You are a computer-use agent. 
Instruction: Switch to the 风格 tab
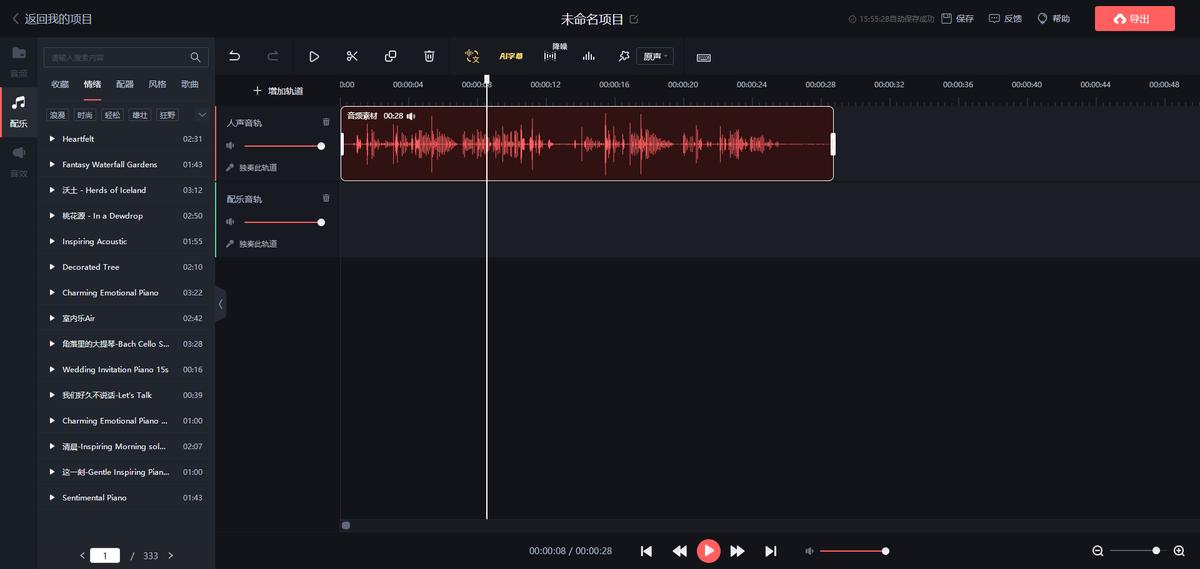point(157,85)
